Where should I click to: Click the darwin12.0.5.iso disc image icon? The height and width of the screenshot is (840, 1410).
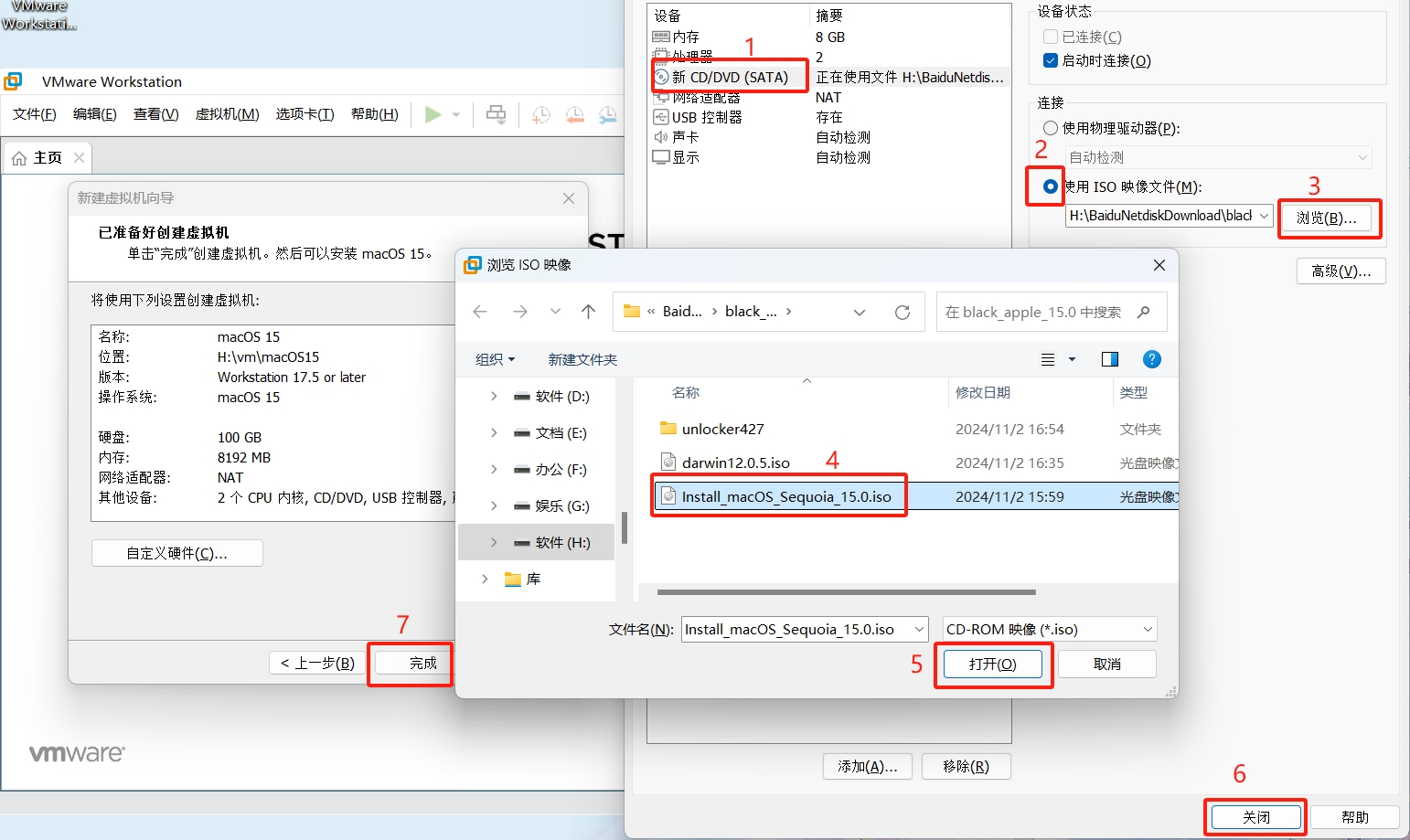pyautogui.click(x=668, y=462)
